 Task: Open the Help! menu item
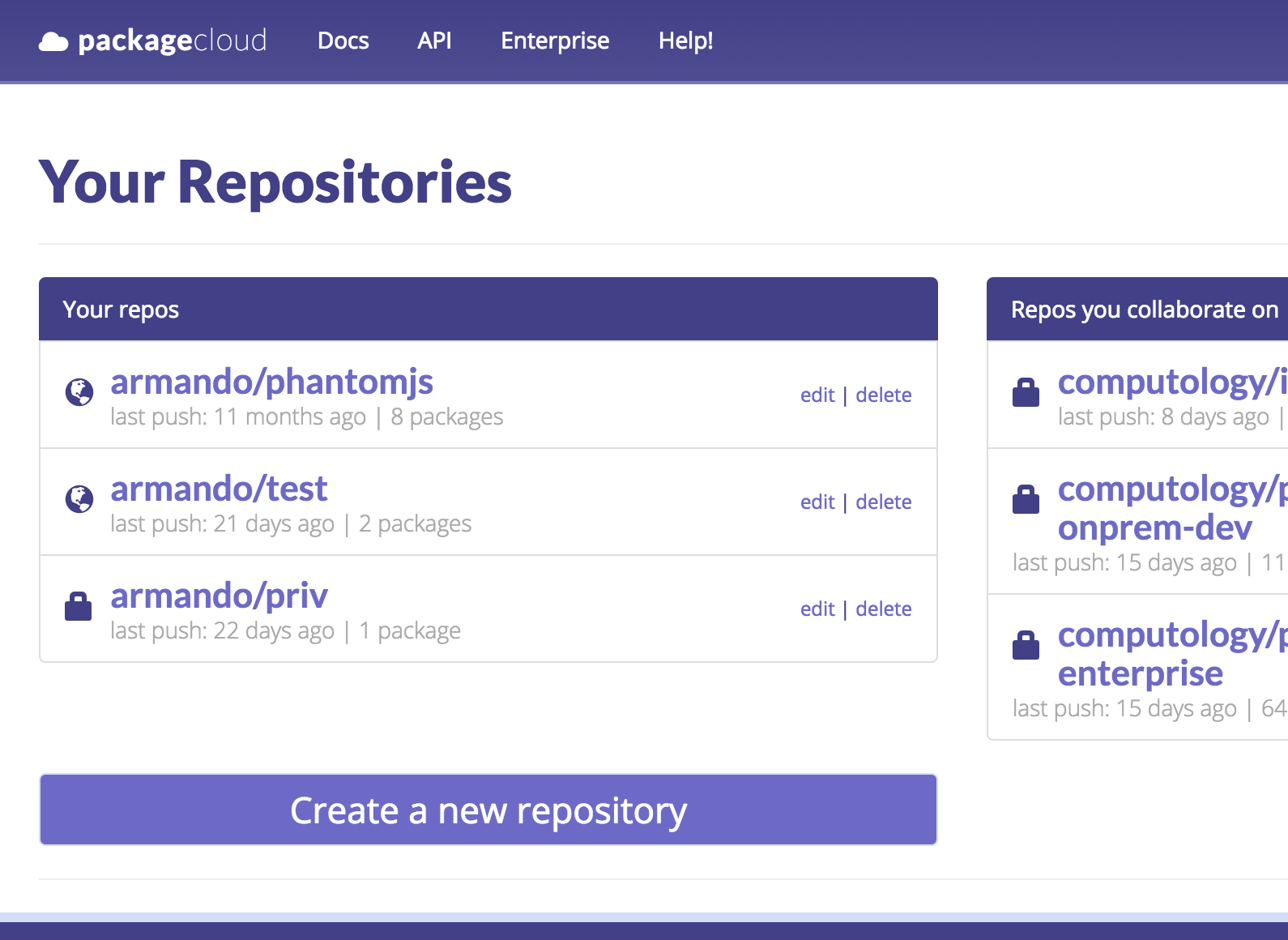point(686,41)
